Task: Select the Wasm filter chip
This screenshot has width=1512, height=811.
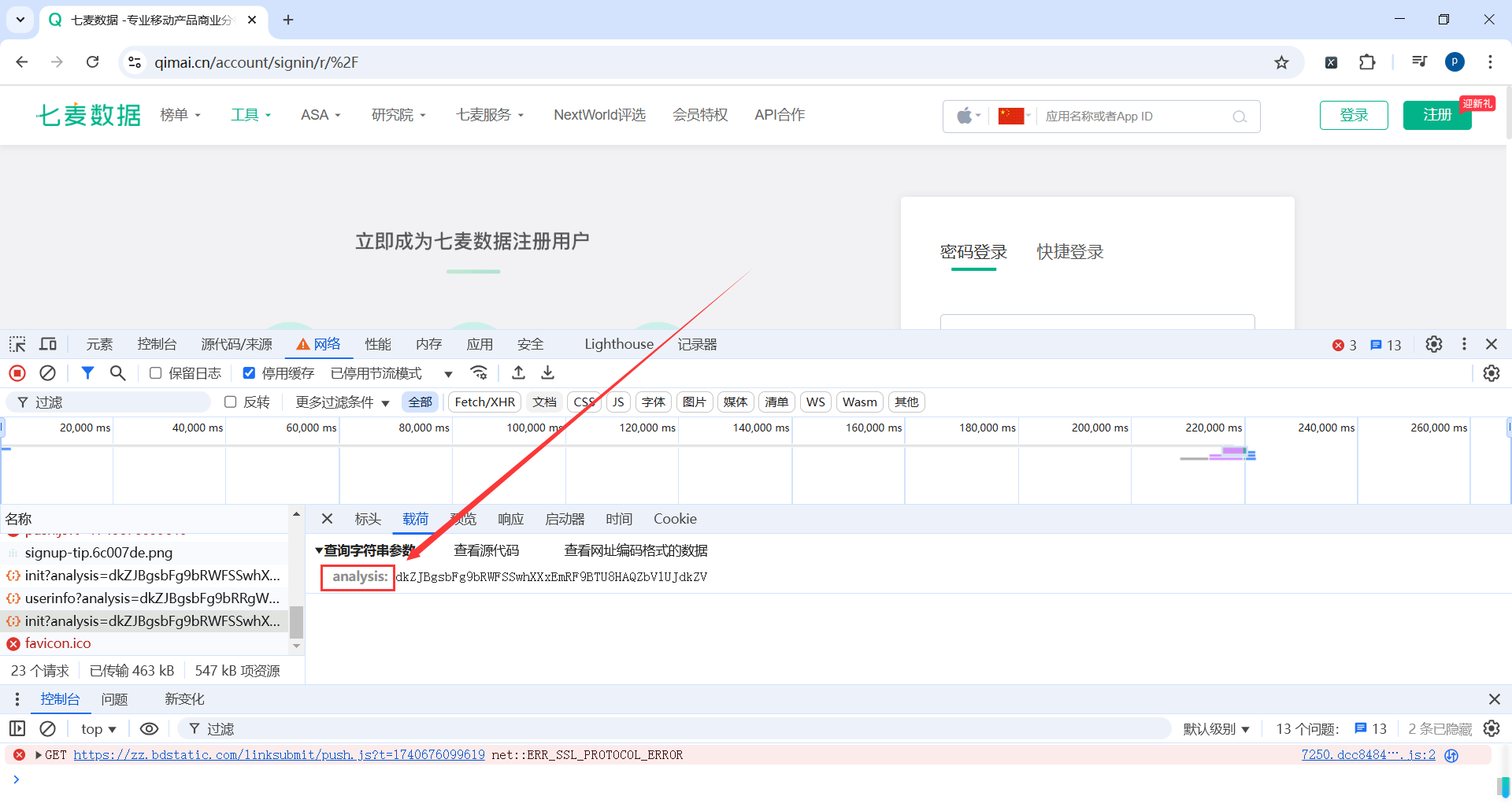Action: click(x=860, y=402)
